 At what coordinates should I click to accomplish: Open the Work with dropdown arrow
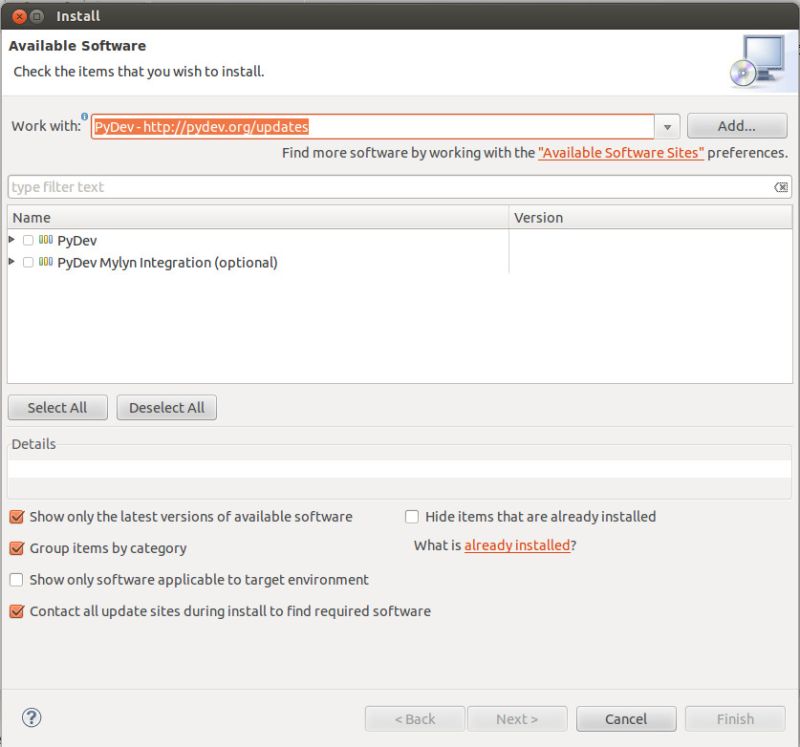pos(667,127)
